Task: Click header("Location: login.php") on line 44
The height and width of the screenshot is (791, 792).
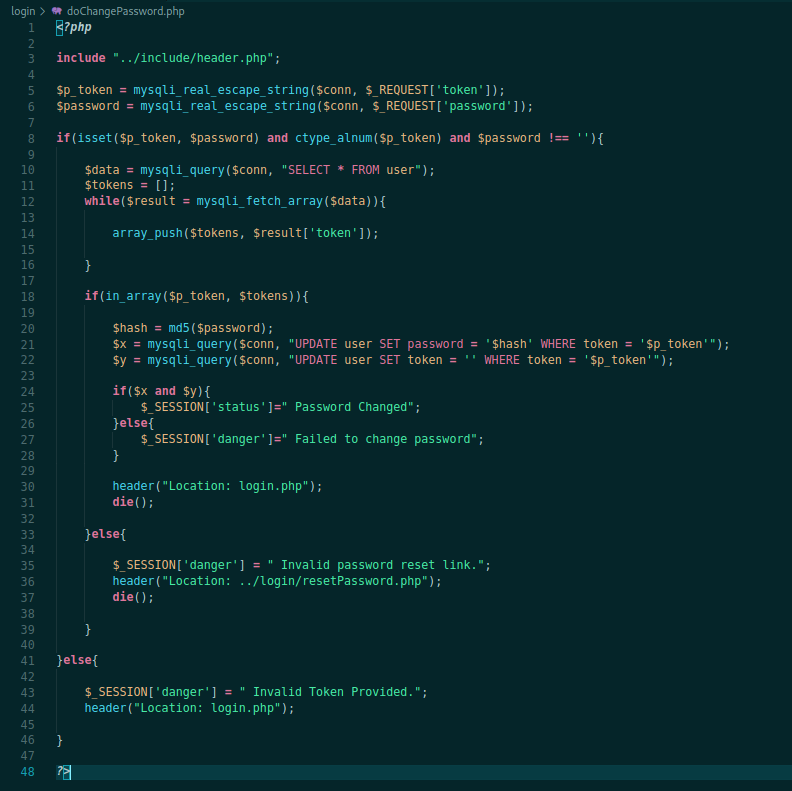Action: pos(186,708)
